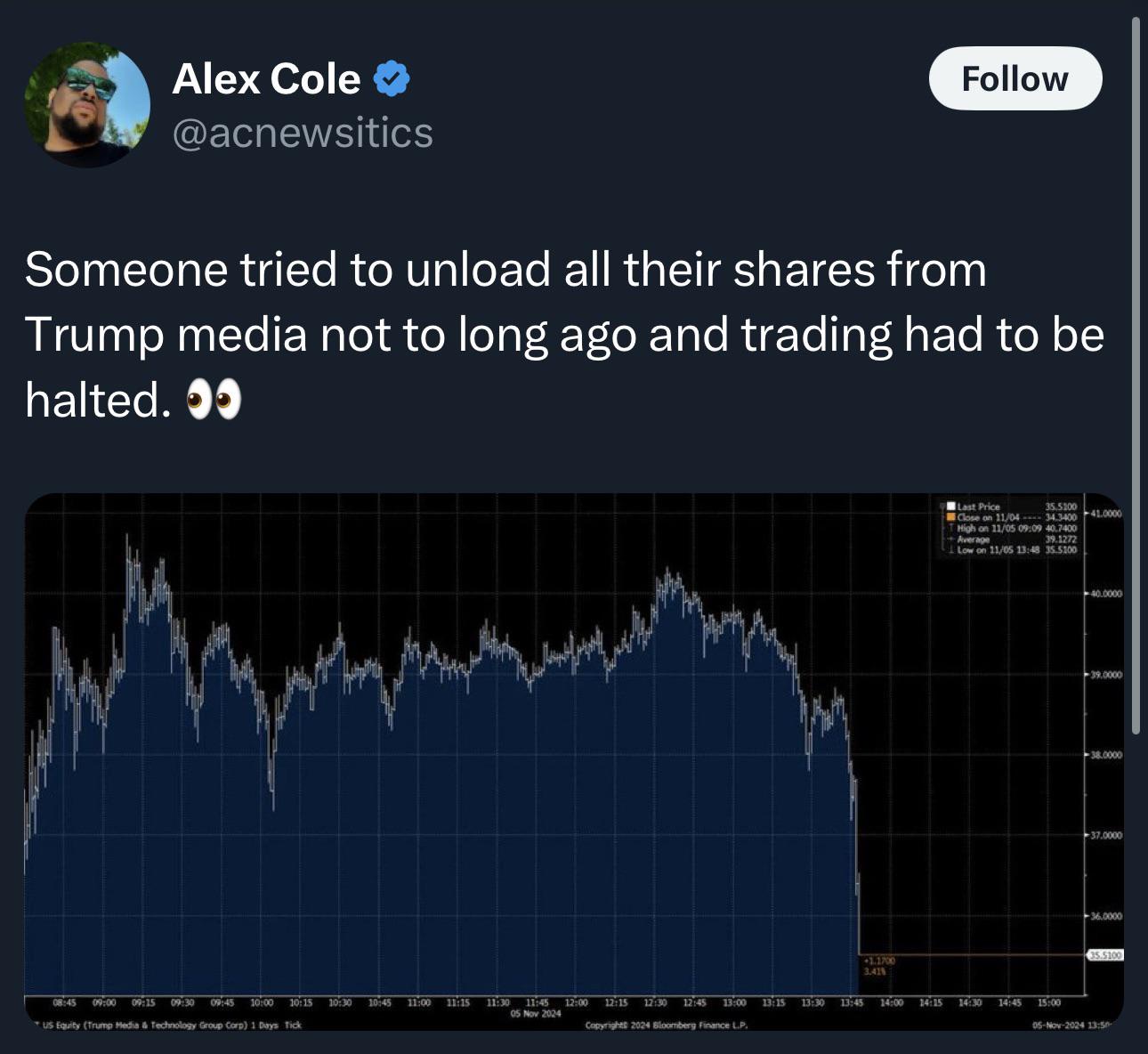Click the Bloomberg Finance copyright text
The image size is (1148, 1054).
[x=666, y=1025]
